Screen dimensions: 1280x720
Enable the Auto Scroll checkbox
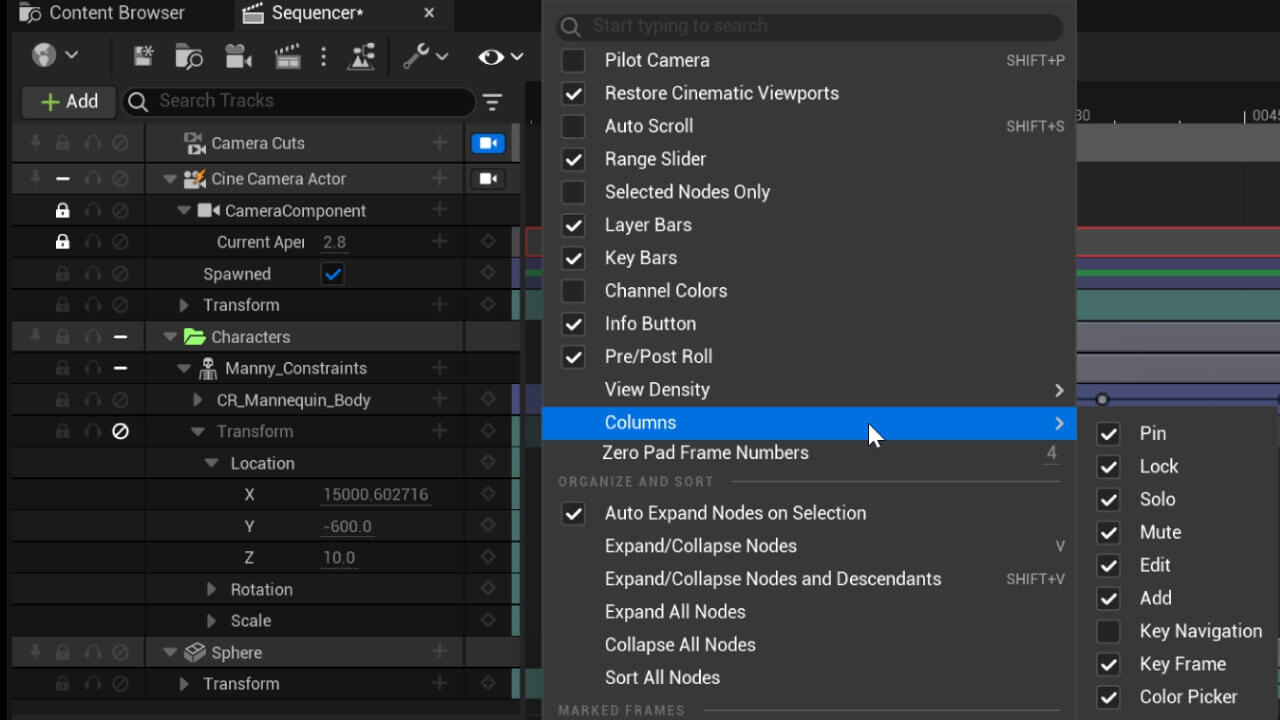pos(573,126)
